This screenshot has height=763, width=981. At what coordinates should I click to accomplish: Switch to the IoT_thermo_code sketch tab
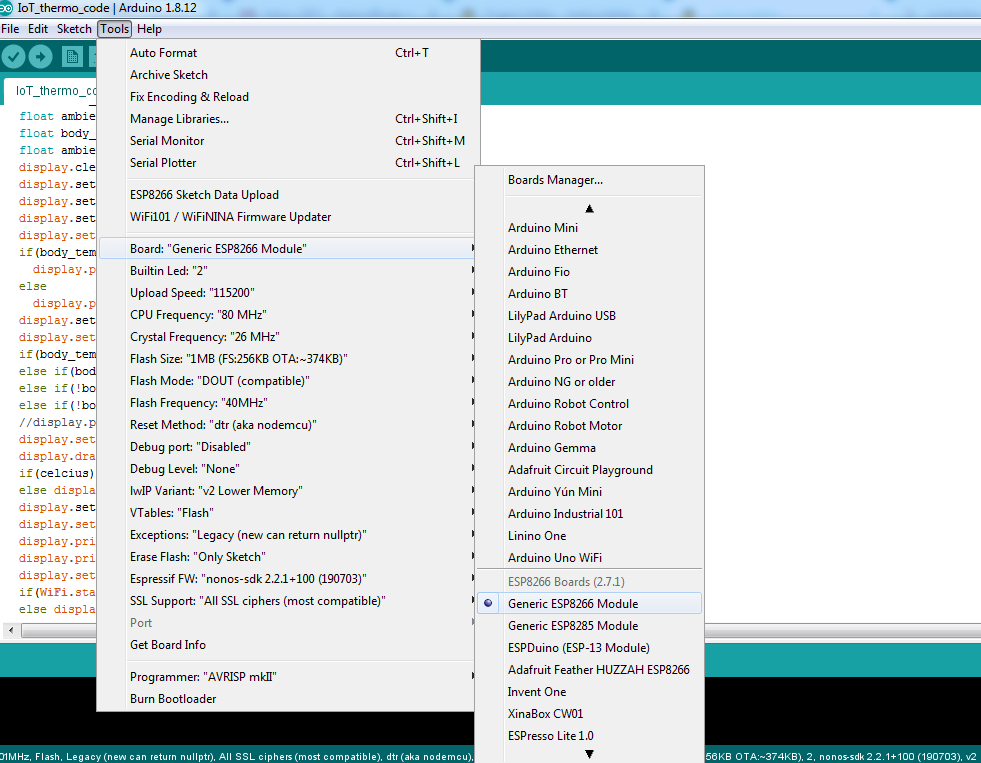pyautogui.click(x=51, y=91)
